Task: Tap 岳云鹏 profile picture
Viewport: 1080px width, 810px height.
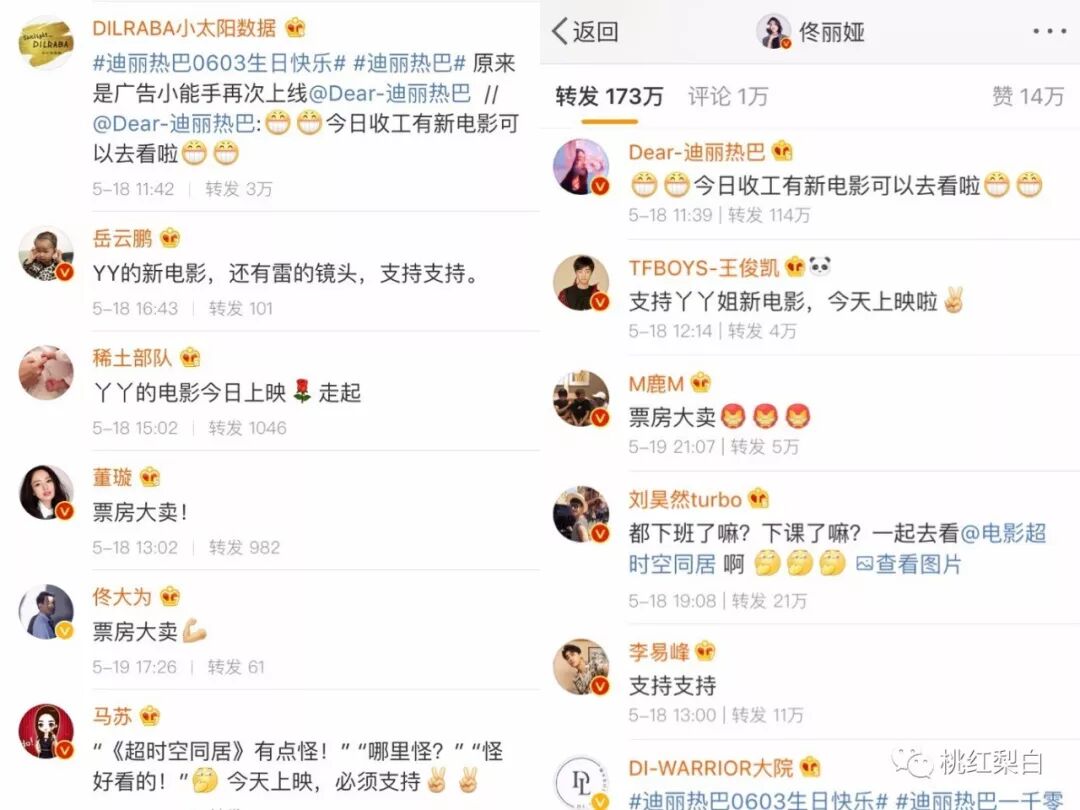Action: (x=45, y=254)
